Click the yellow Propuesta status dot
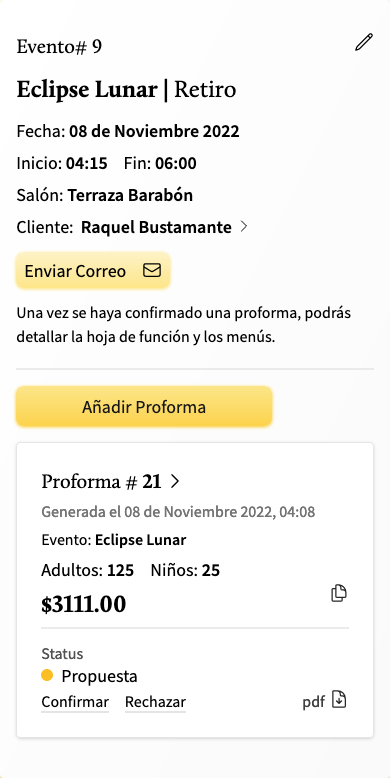Image resolution: width=390 pixels, height=778 pixels. point(47,675)
